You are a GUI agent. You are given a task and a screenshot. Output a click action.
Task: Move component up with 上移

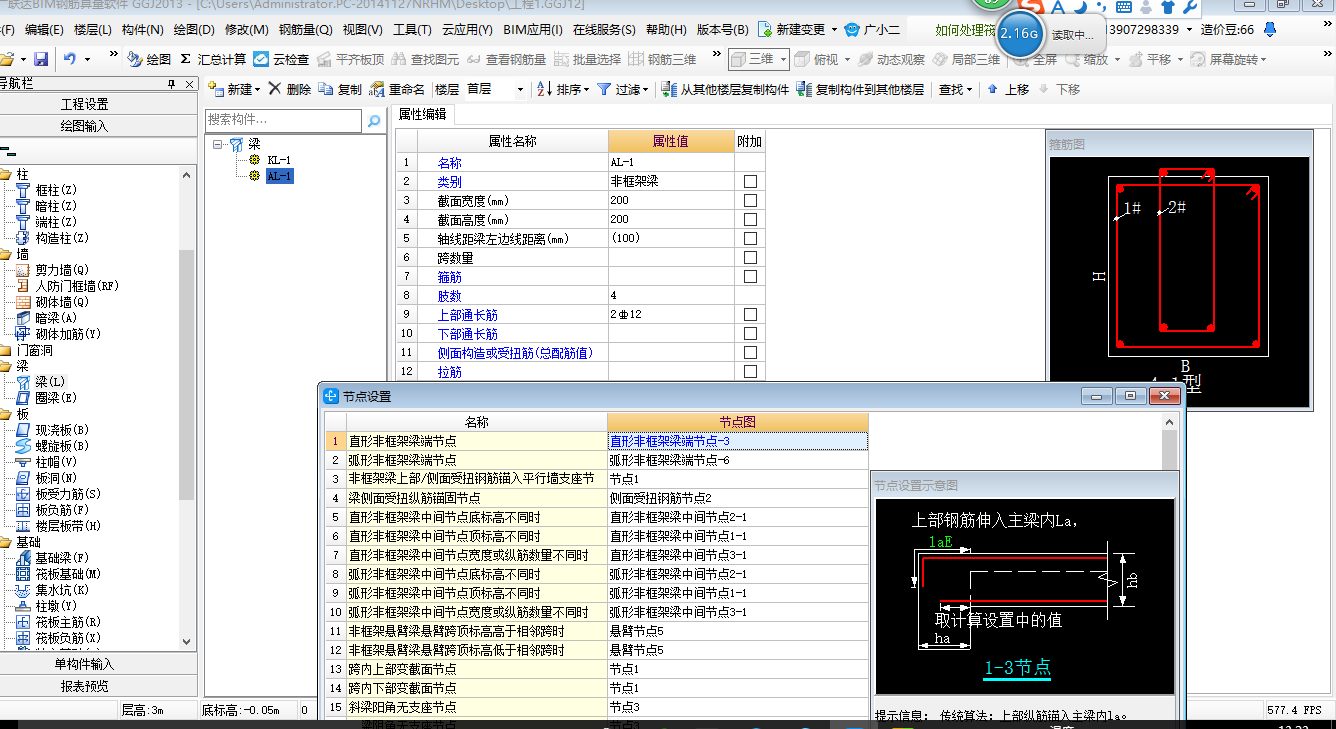coord(1008,89)
